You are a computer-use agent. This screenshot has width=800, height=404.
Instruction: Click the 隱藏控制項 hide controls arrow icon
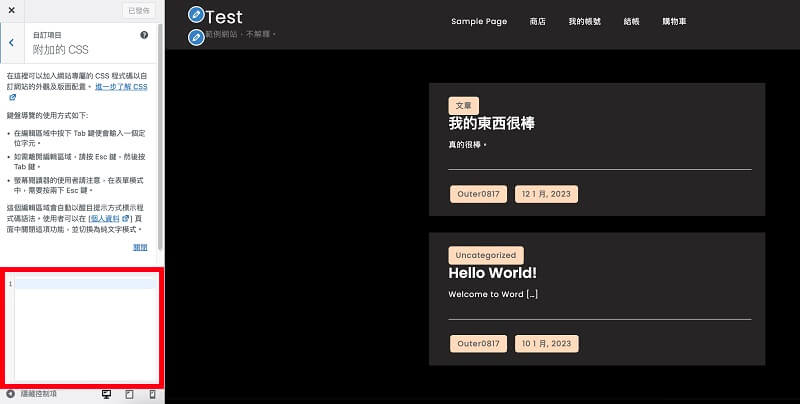pos(10,394)
